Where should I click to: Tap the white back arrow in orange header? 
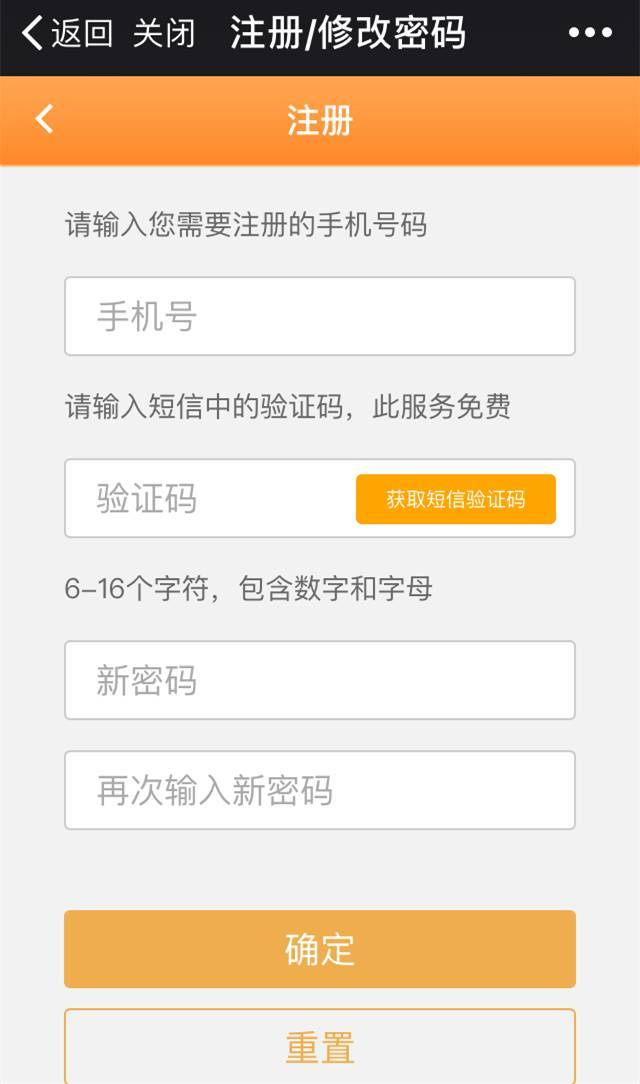pyautogui.click(x=44, y=120)
